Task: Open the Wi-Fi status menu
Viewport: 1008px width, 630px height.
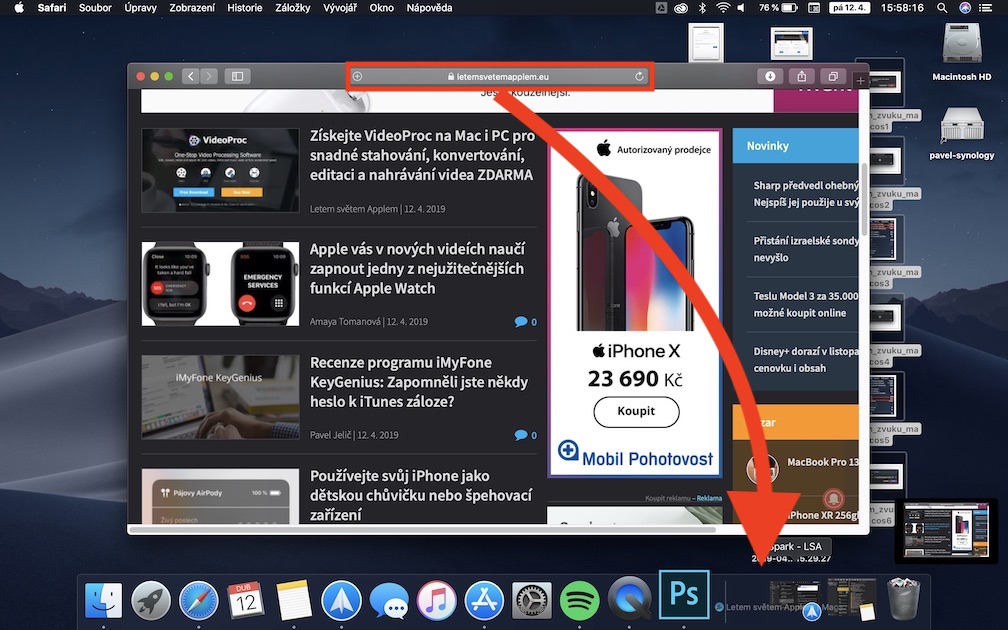Action: (723, 8)
